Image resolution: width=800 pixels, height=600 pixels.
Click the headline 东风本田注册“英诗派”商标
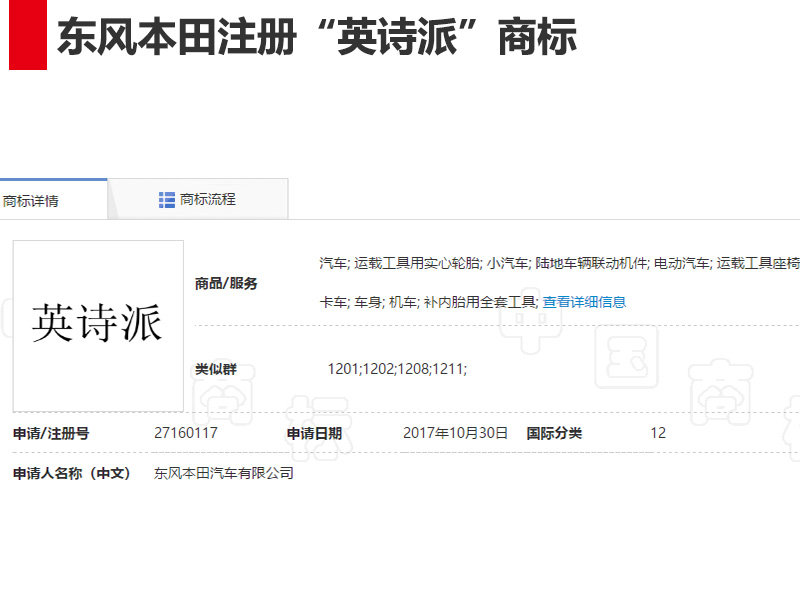click(x=317, y=37)
